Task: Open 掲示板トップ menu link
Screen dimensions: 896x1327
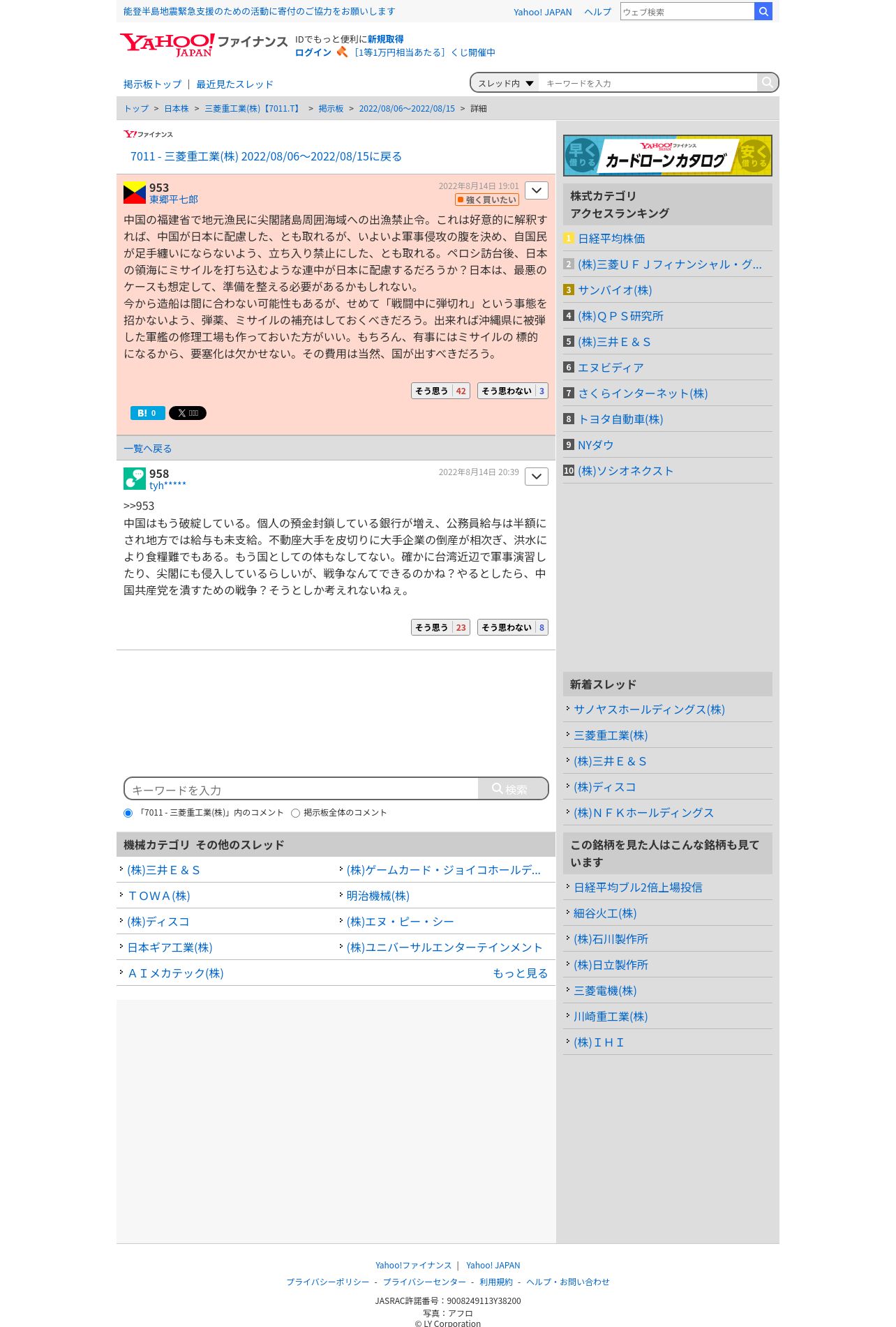Action: tap(152, 84)
